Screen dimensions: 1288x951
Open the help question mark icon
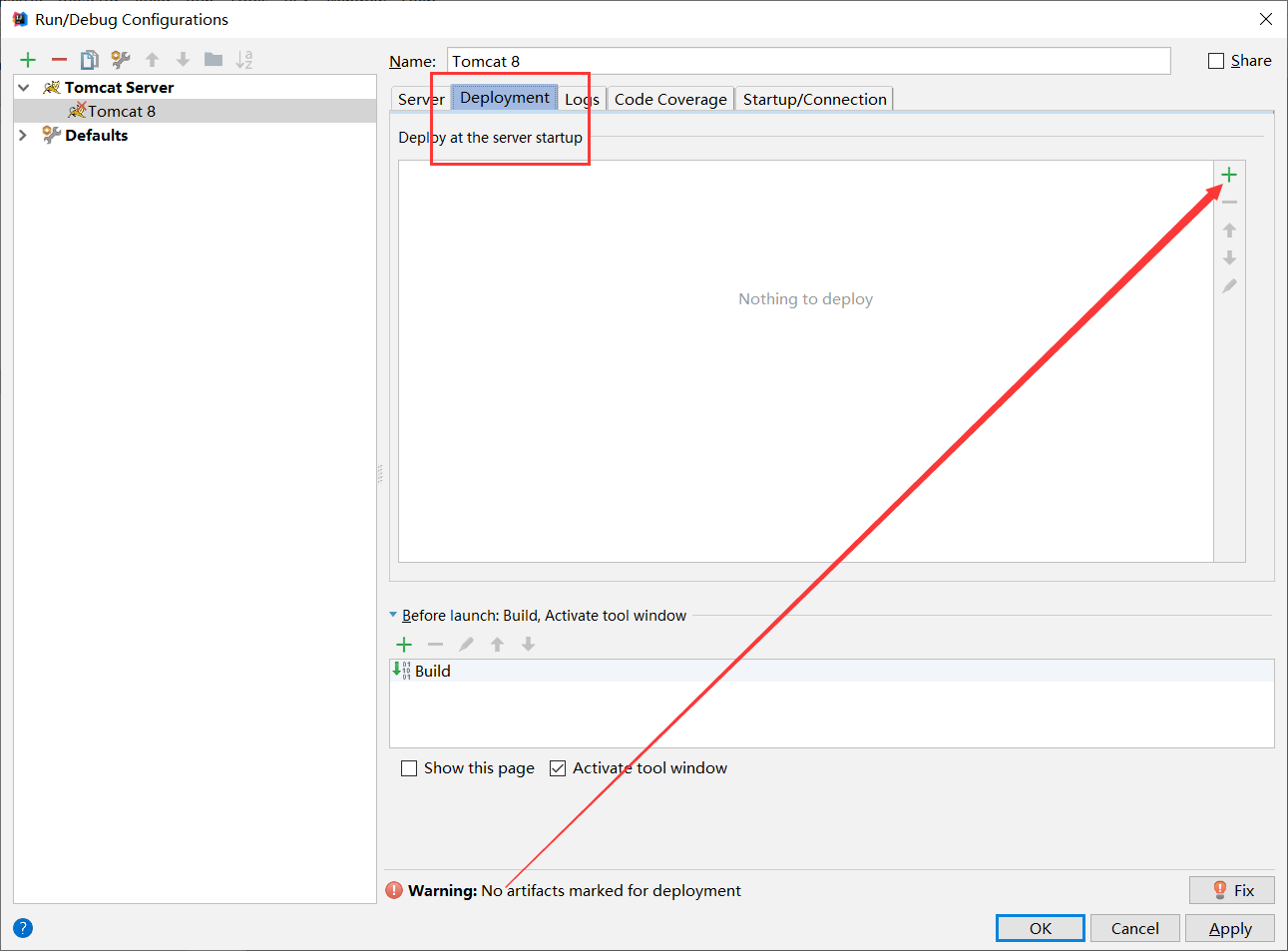[23, 928]
